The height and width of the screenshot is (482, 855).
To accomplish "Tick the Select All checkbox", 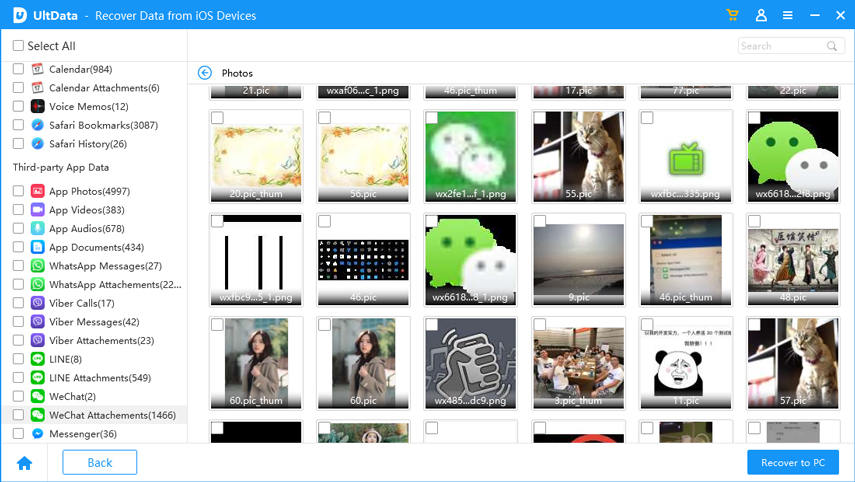I will [x=18, y=45].
